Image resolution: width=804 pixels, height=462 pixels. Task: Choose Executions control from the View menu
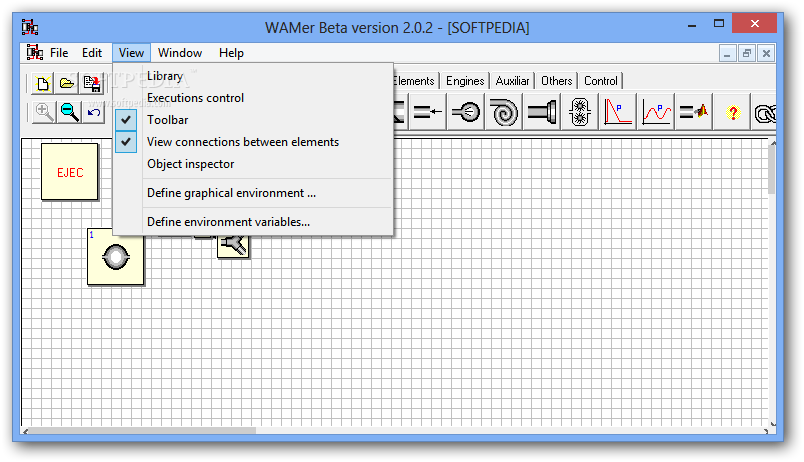pos(253,97)
